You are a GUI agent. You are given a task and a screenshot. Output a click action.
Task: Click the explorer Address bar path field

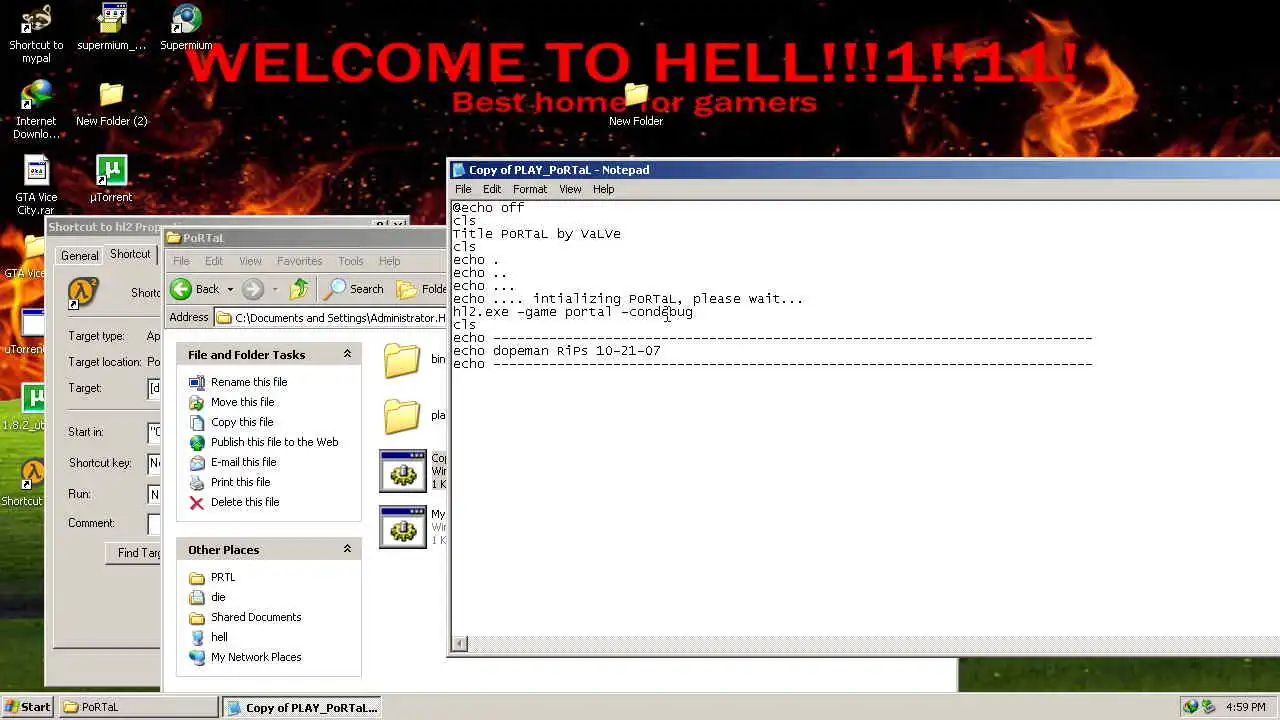tap(330, 318)
